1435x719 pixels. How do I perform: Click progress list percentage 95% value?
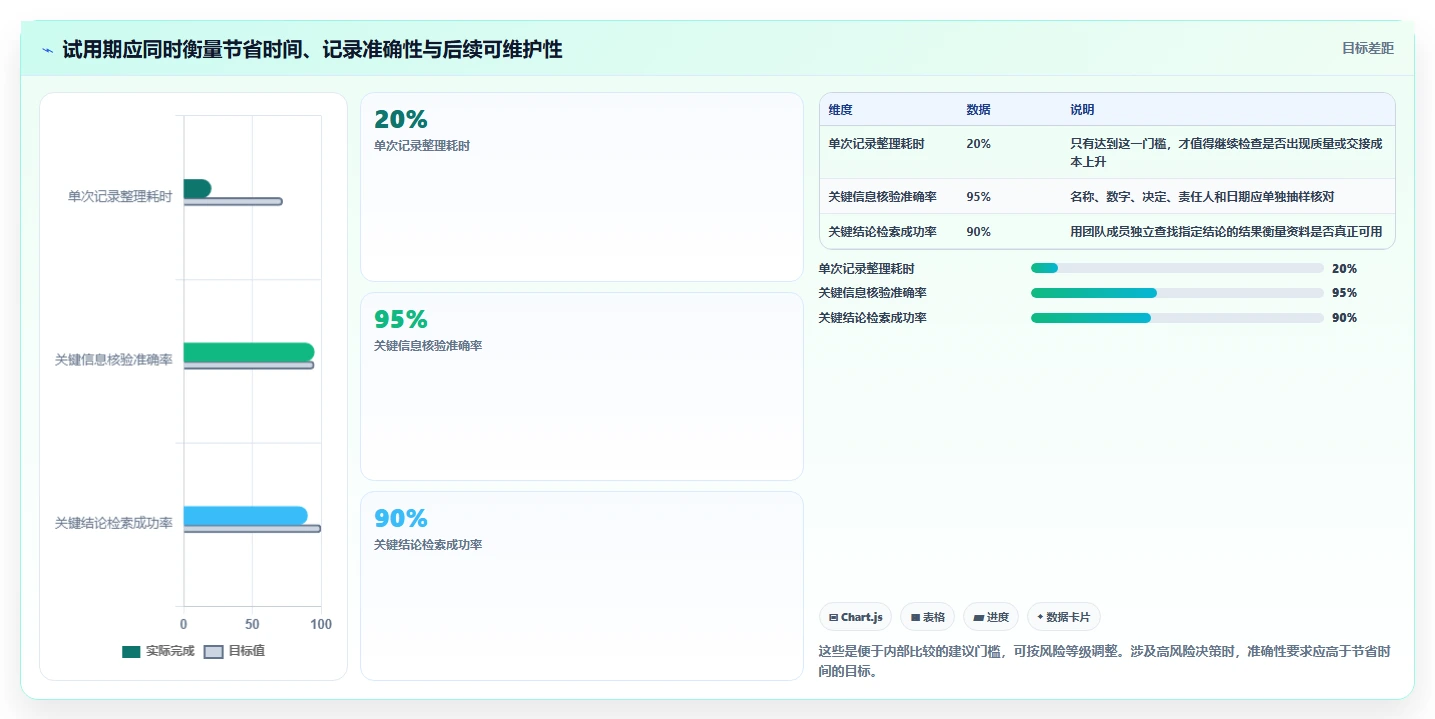pos(1344,293)
